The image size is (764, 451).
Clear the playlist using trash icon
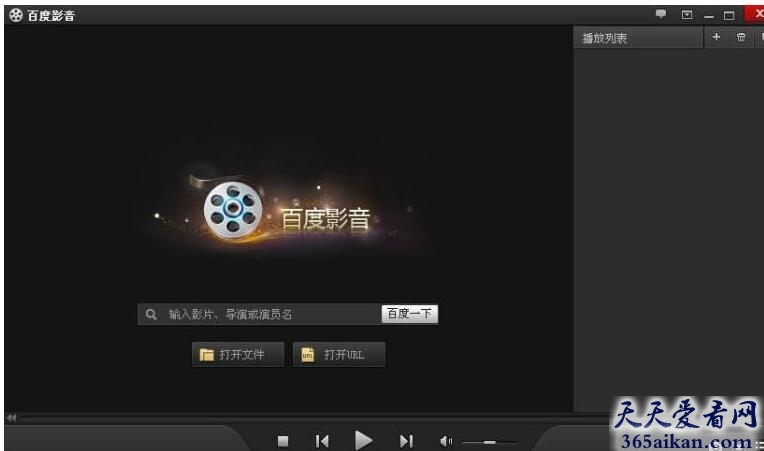pyautogui.click(x=741, y=37)
